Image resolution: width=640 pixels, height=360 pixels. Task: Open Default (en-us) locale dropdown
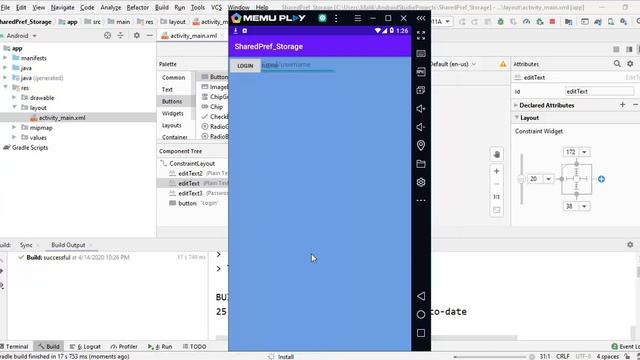pyautogui.click(x=453, y=64)
